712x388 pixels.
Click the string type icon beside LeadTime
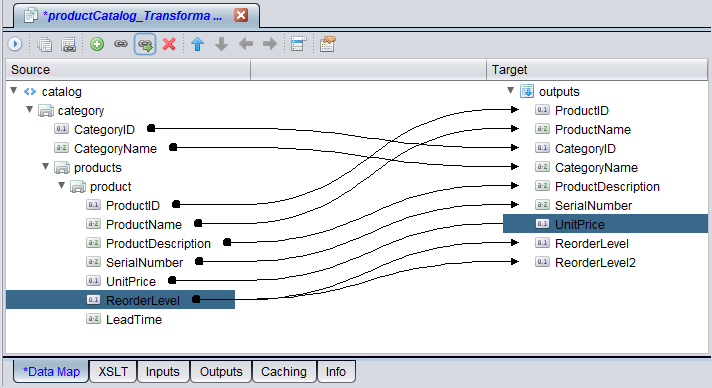[93, 319]
